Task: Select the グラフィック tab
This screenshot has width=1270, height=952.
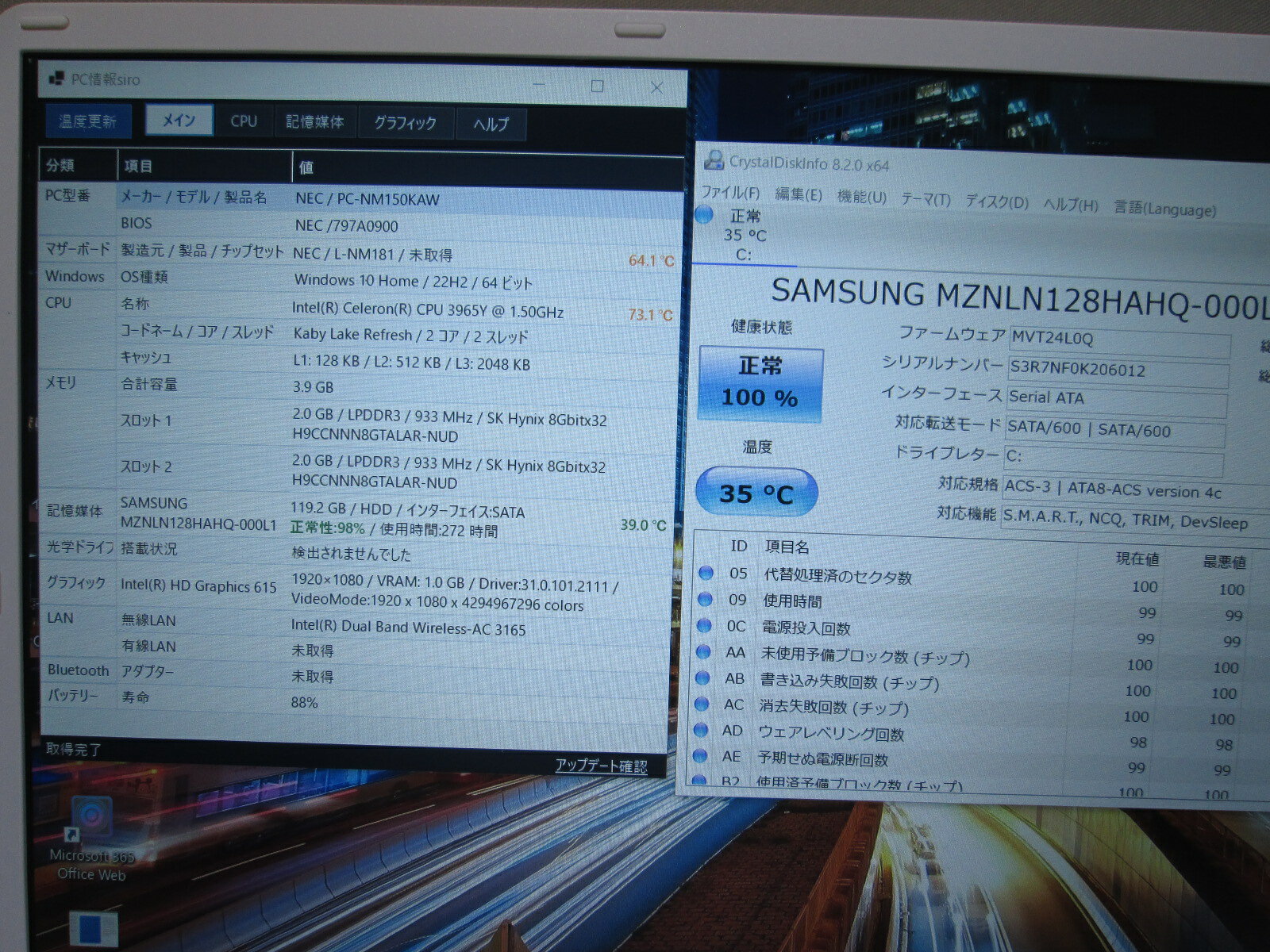Action: coord(406,123)
